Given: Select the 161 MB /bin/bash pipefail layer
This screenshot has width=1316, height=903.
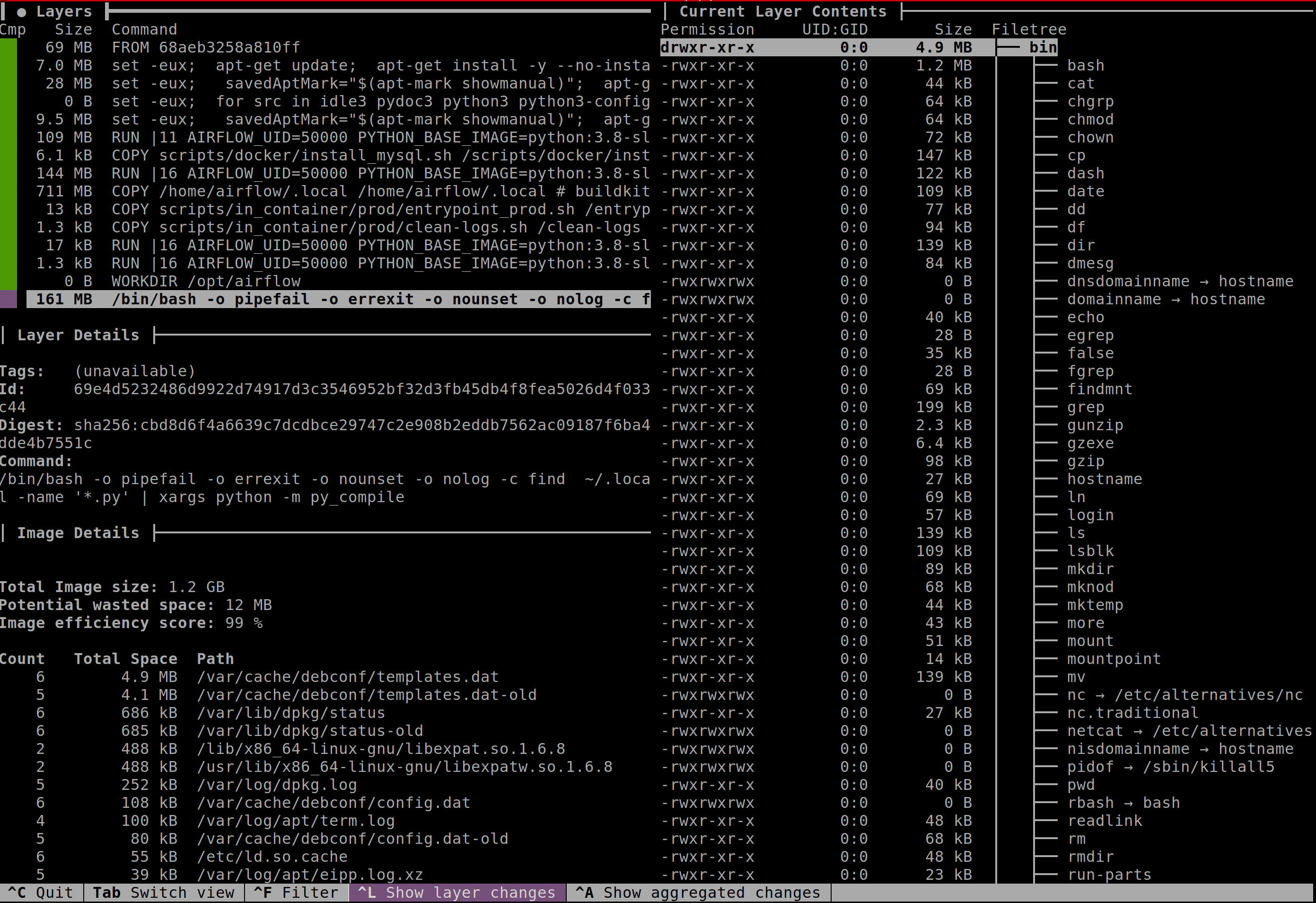Looking at the screenshot, I should tap(340, 299).
